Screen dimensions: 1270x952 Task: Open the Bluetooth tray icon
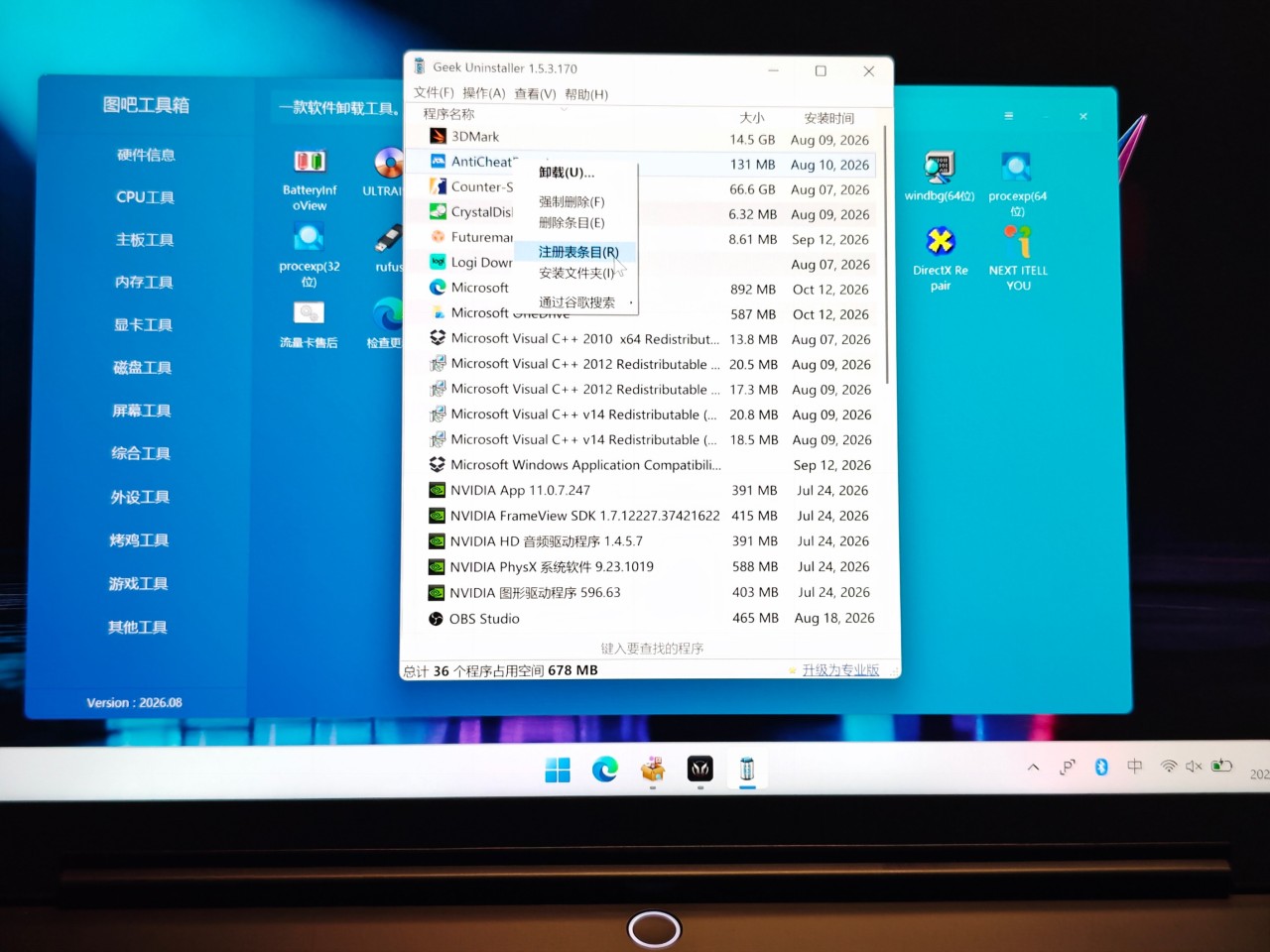click(x=1100, y=767)
